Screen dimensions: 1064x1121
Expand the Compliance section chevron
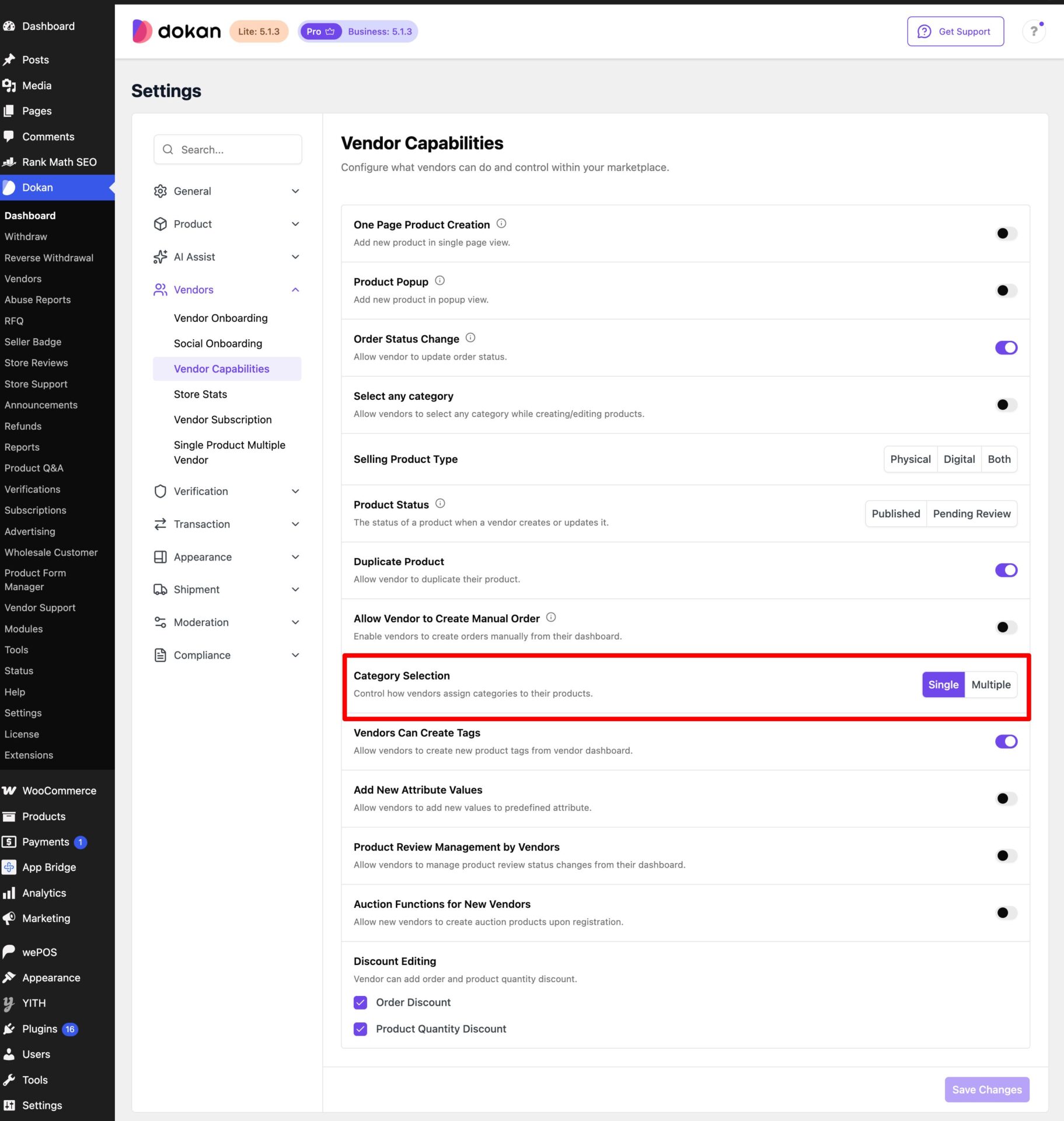click(295, 655)
